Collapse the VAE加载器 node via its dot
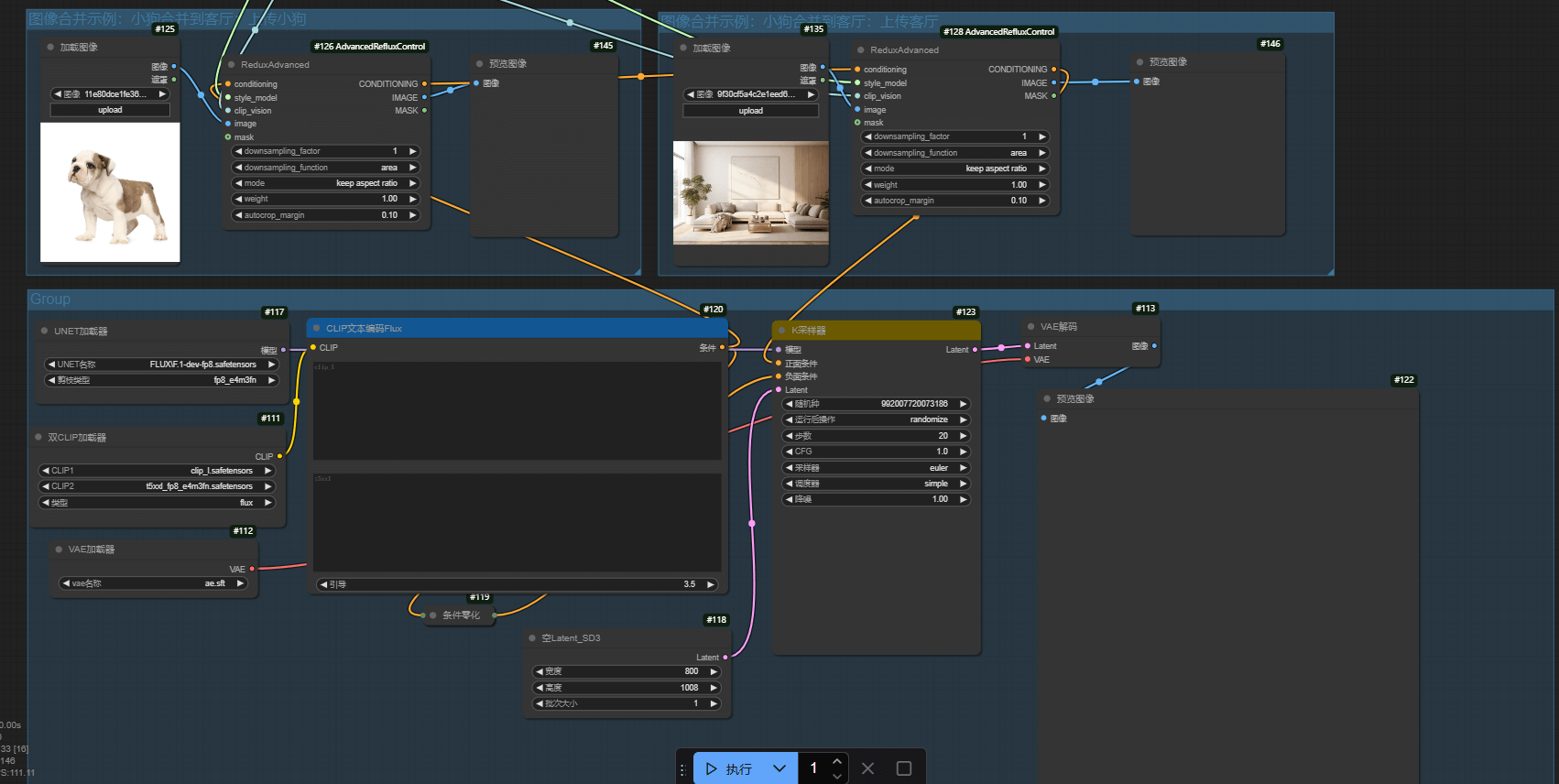 click(x=59, y=550)
